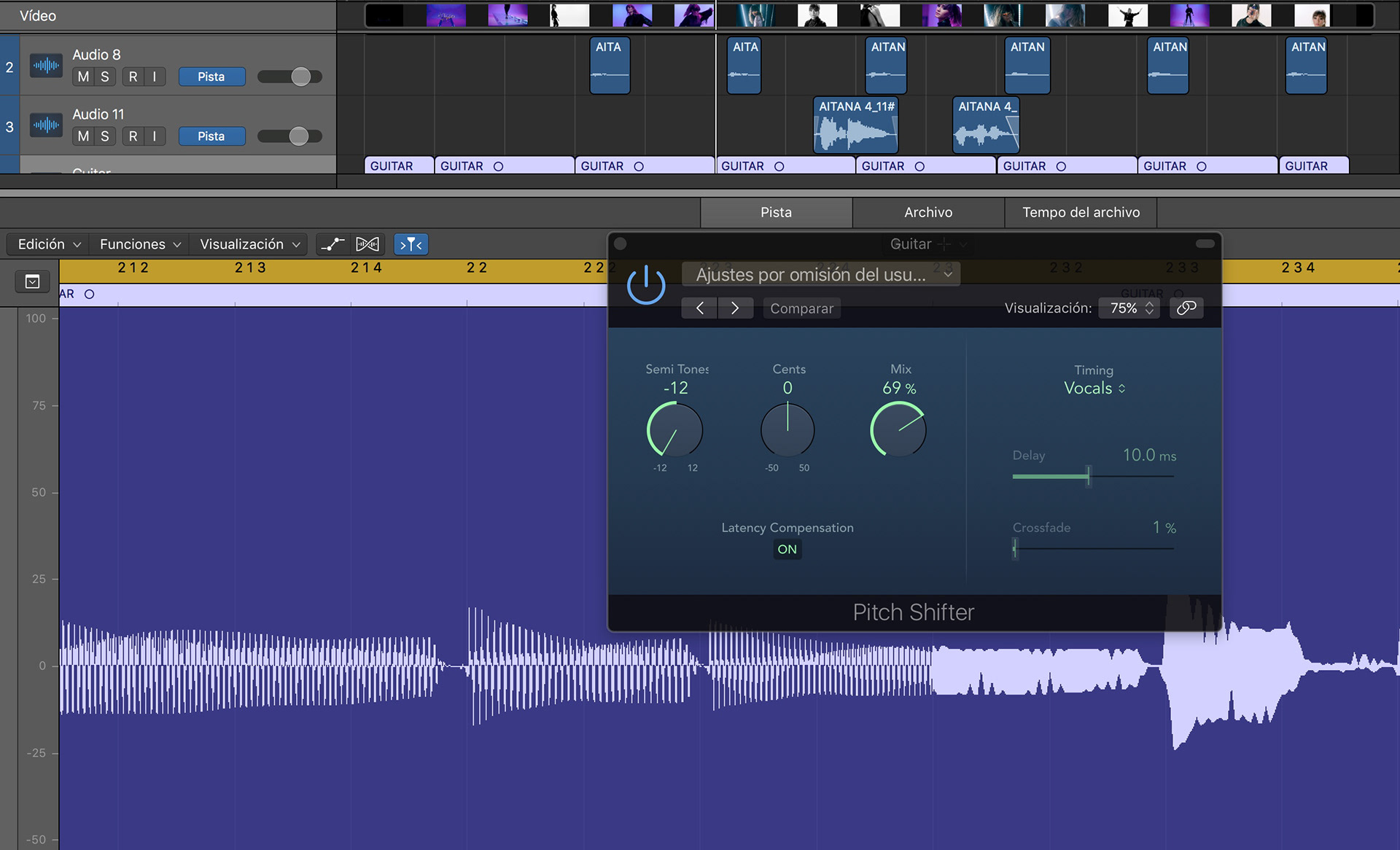Select the automation curve tool icon

[x=332, y=244]
